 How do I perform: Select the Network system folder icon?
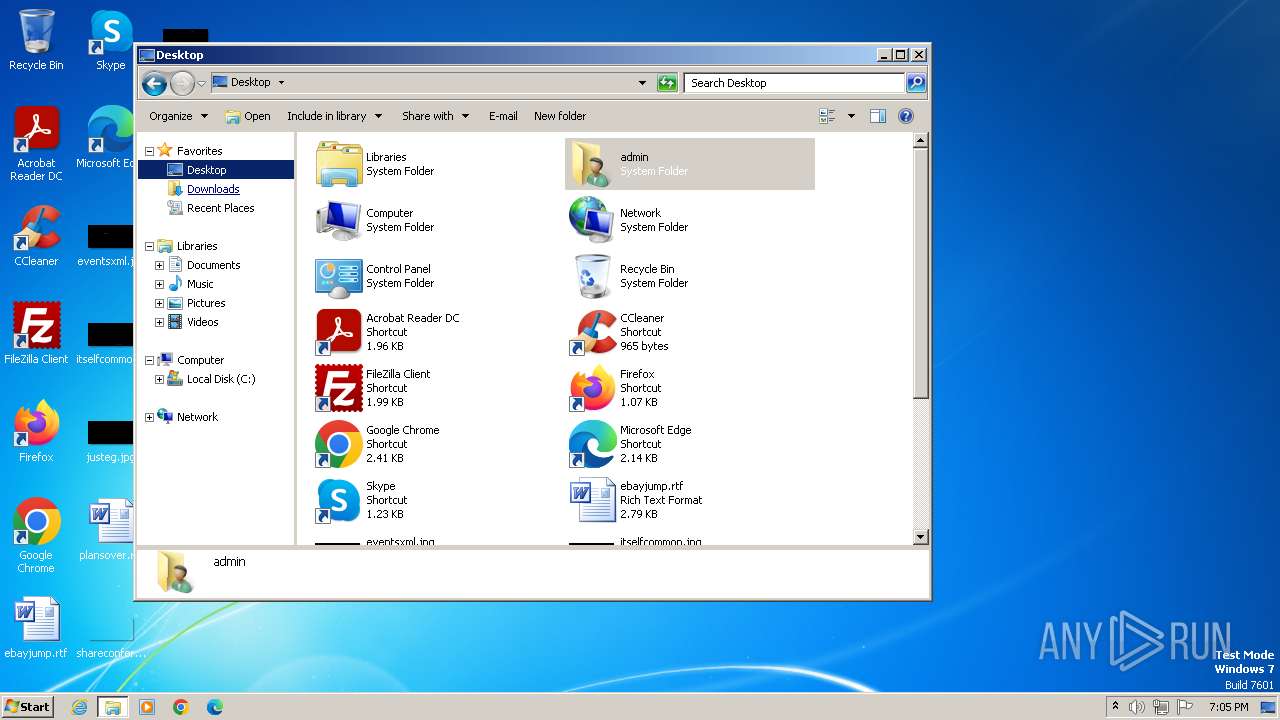click(593, 220)
